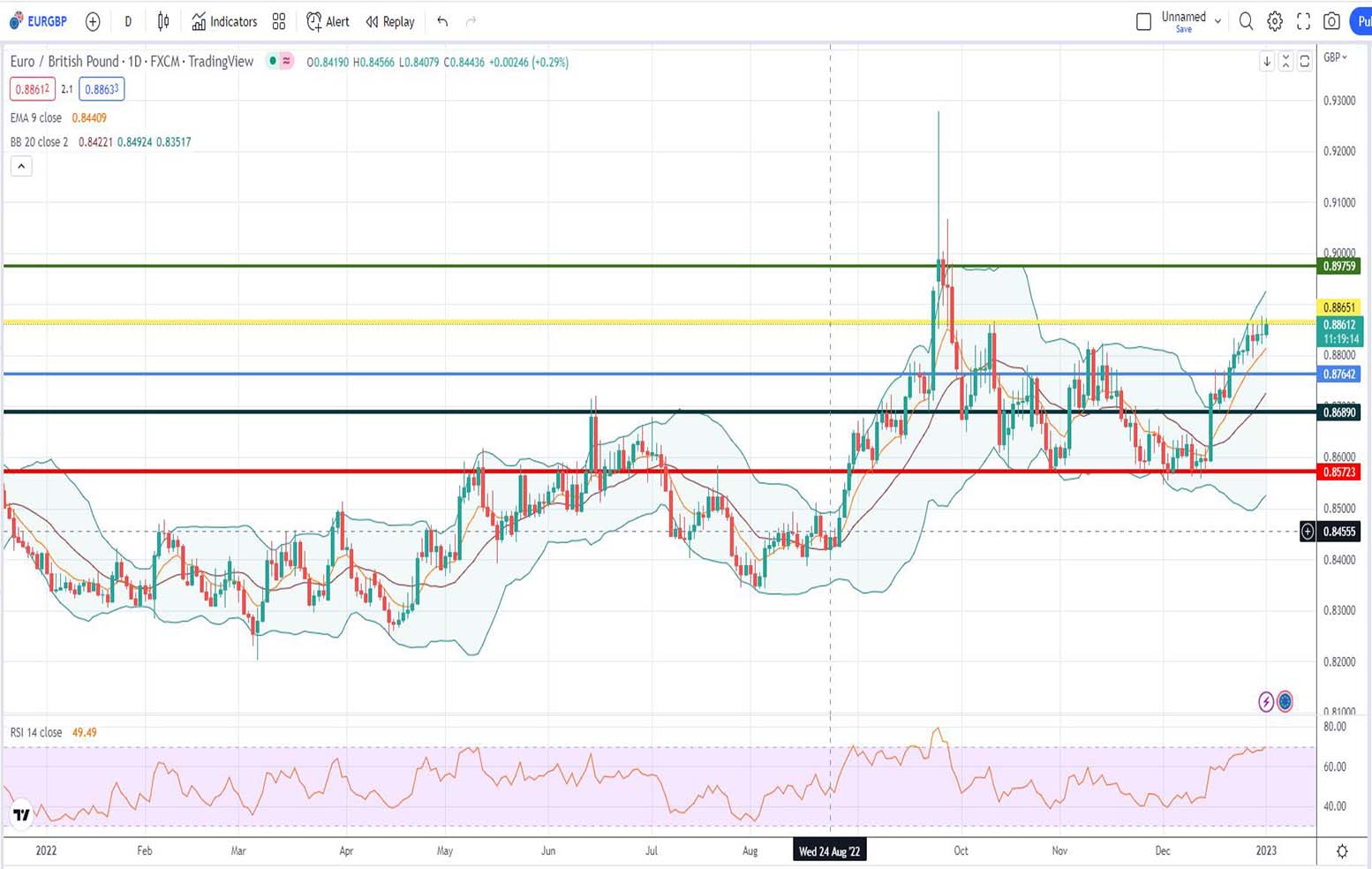Viewport: 1372px width, 869px height.
Task: Click the undo arrow in the toolbar
Action: (442, 21)
